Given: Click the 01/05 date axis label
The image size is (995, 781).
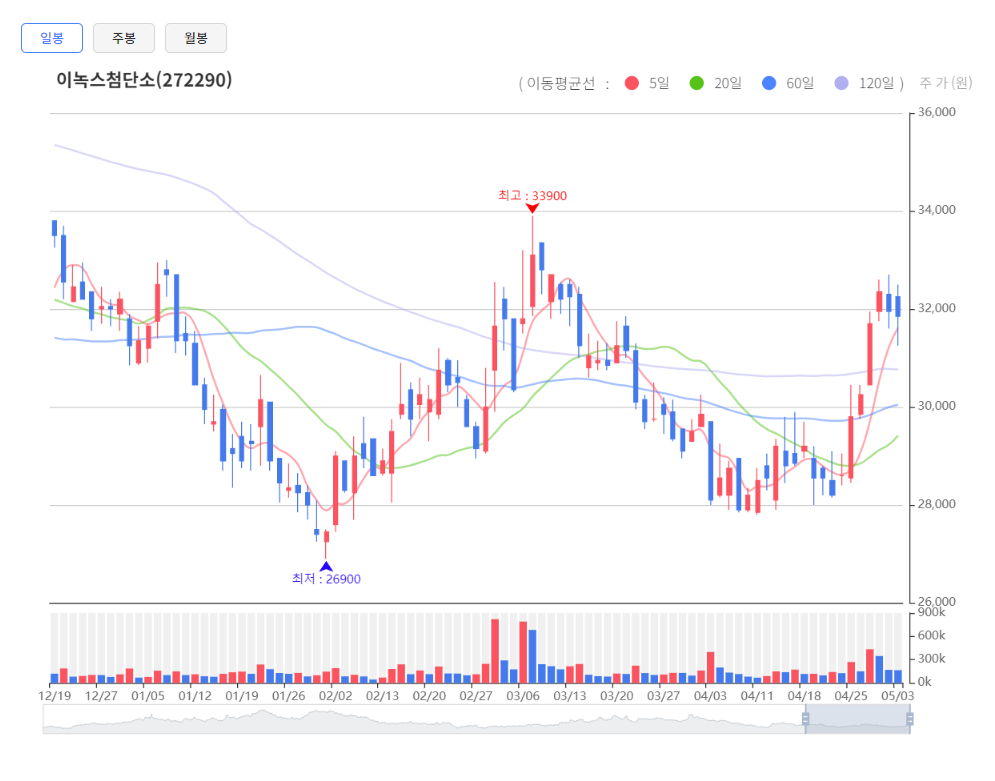Looking at the screenshot, I should pos(148,695).
